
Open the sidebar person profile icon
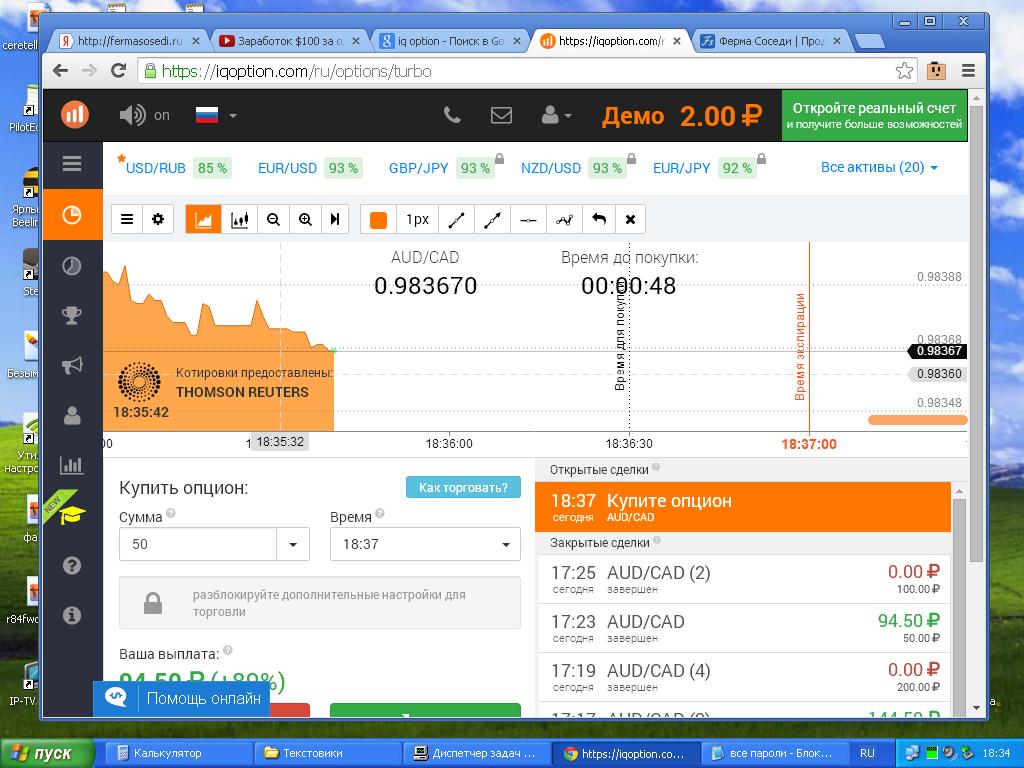[x=72, y=415]
